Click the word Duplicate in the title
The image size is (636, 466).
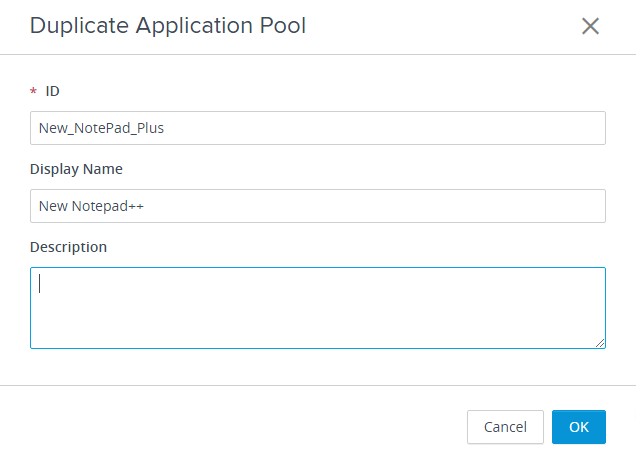click(80, 26)
